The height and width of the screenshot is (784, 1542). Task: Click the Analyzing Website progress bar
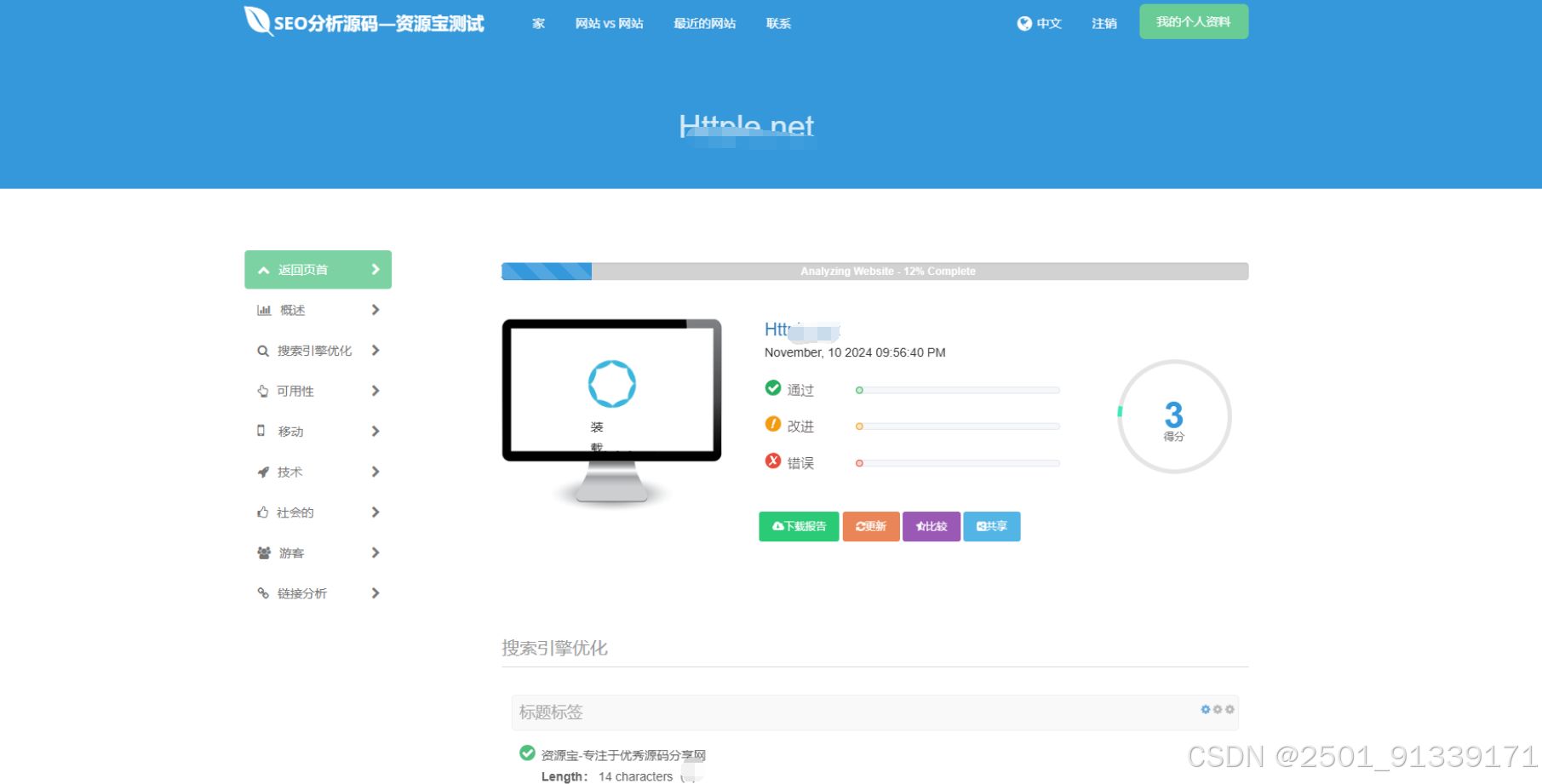pyautogui.click(x=874, y=271)
